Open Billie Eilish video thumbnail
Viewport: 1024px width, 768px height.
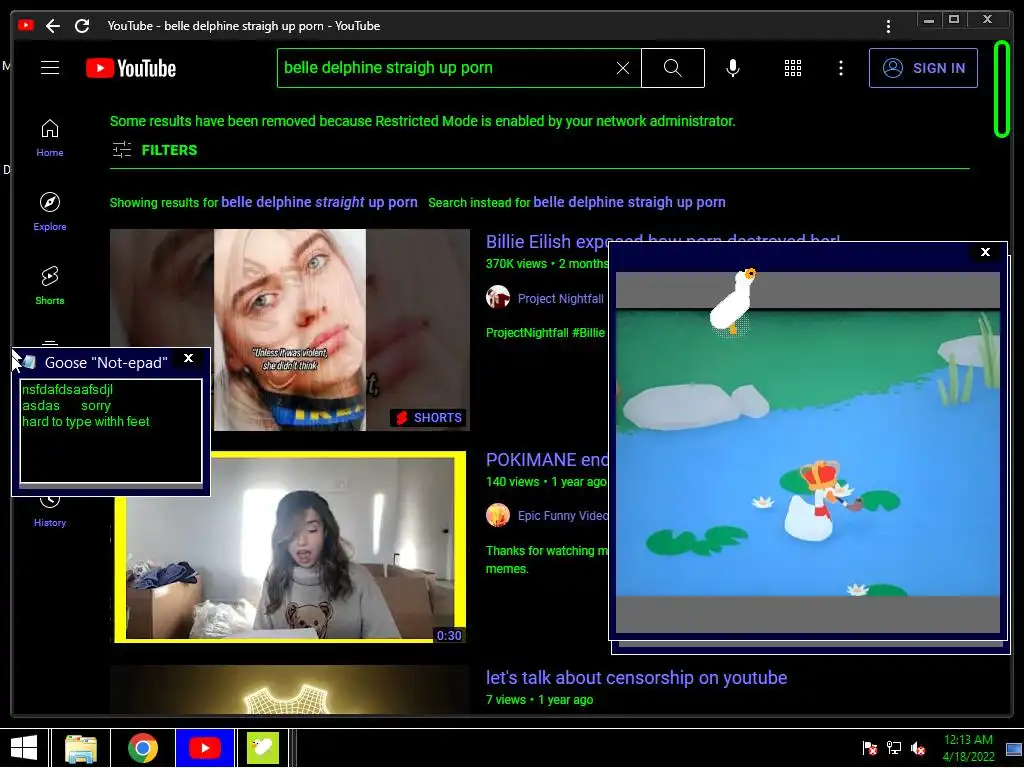(290, 330)
